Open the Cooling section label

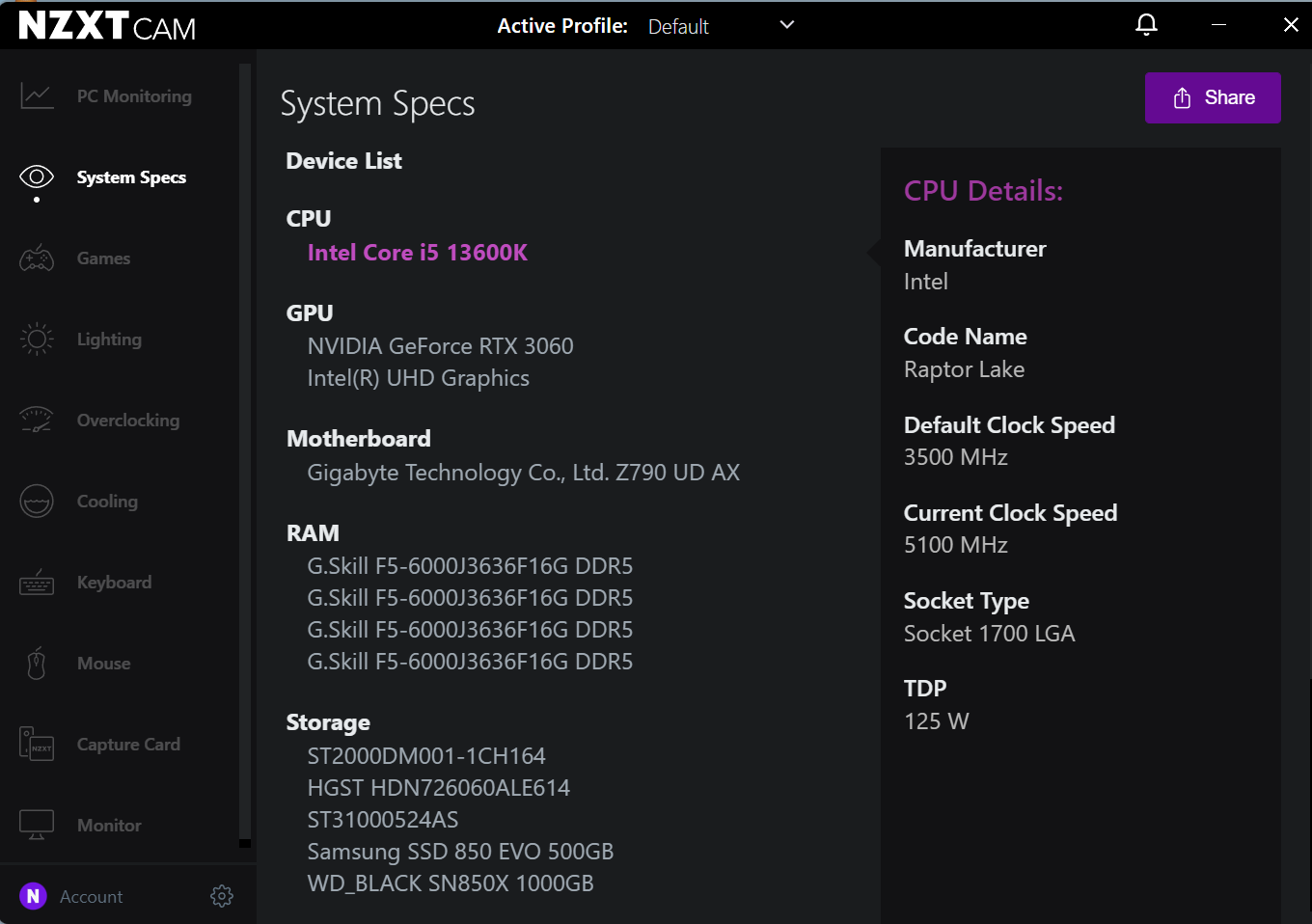point(107,502)
